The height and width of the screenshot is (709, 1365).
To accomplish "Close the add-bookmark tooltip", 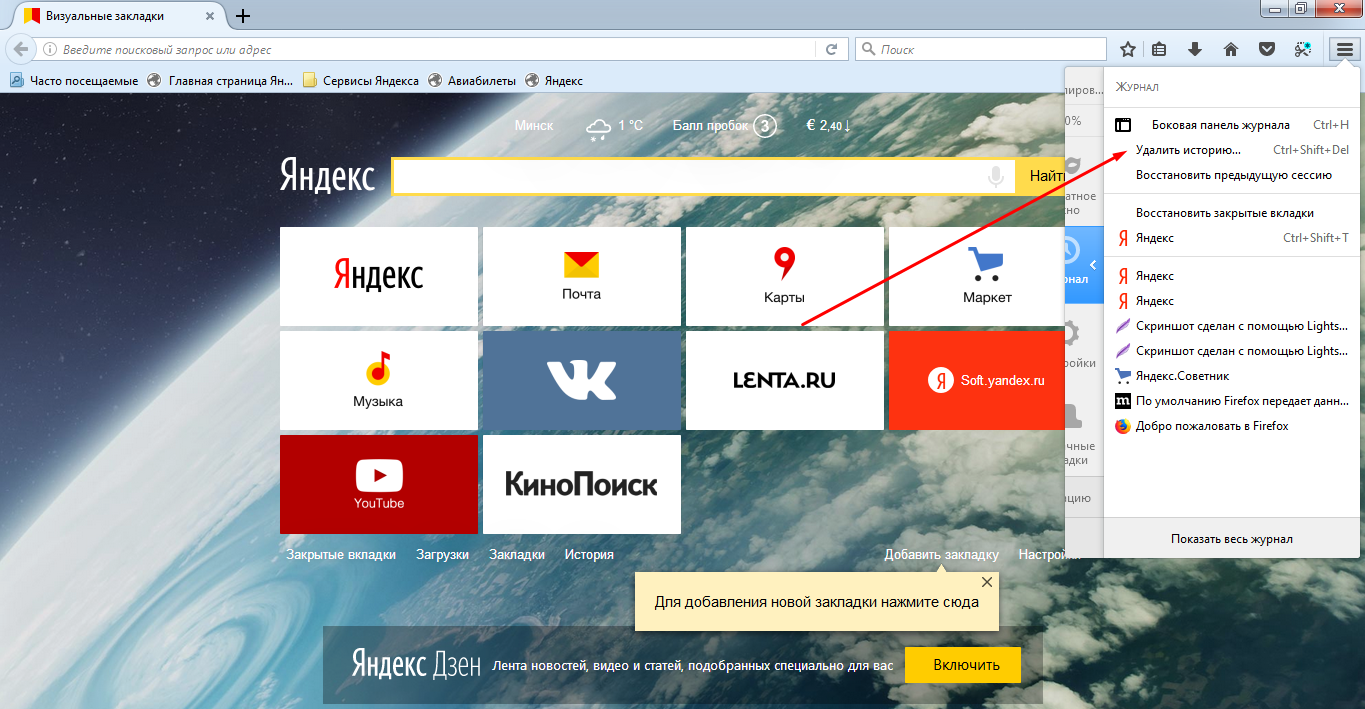I will point(987,582).
